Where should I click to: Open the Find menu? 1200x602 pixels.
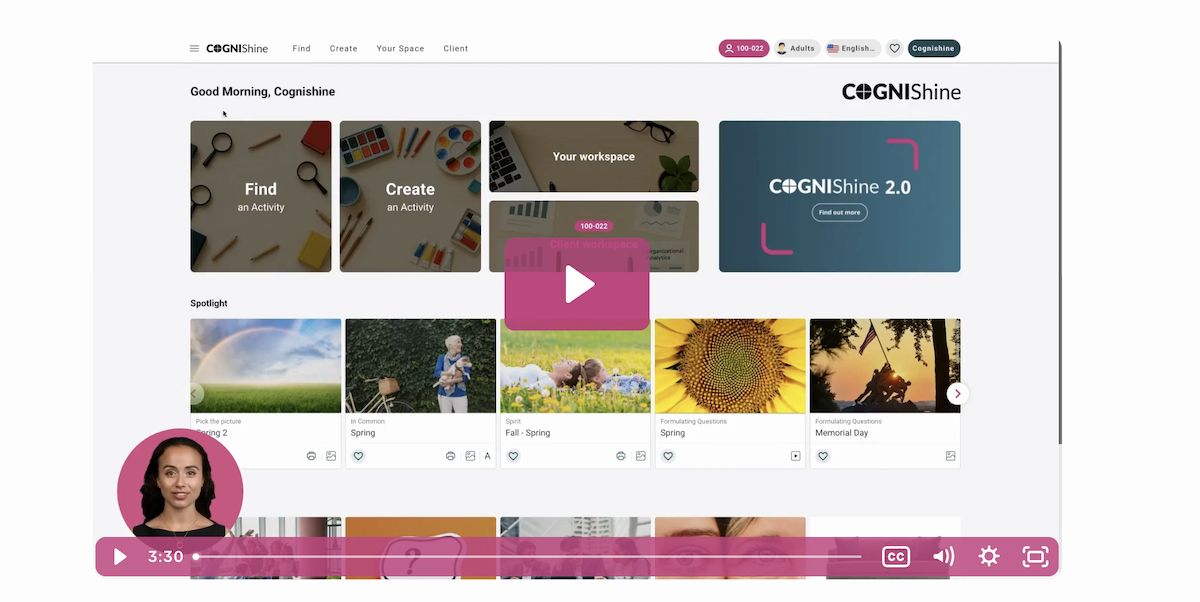(301, 48)
